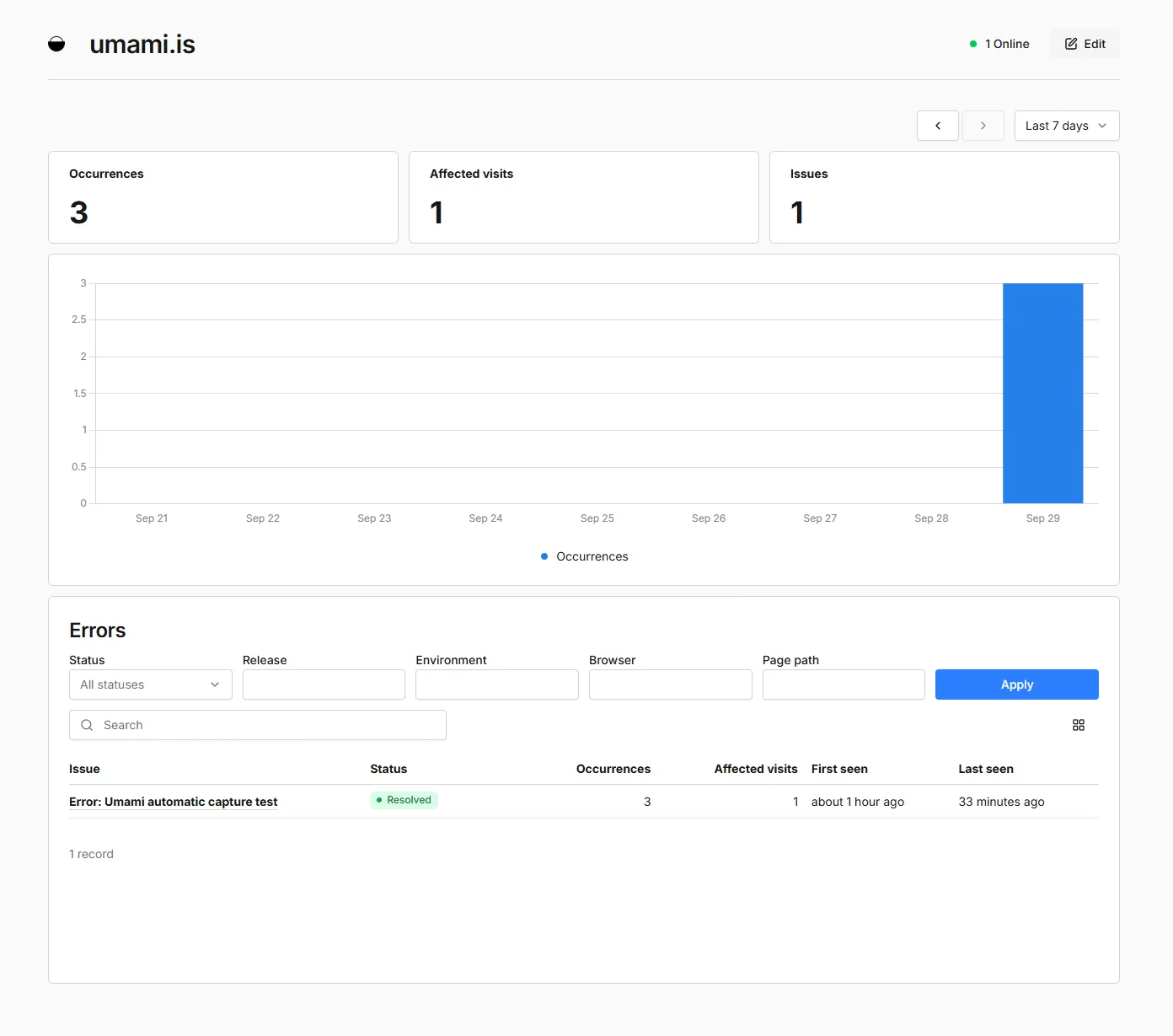Open the Last 7 days dropdown

coord(1067,126)
